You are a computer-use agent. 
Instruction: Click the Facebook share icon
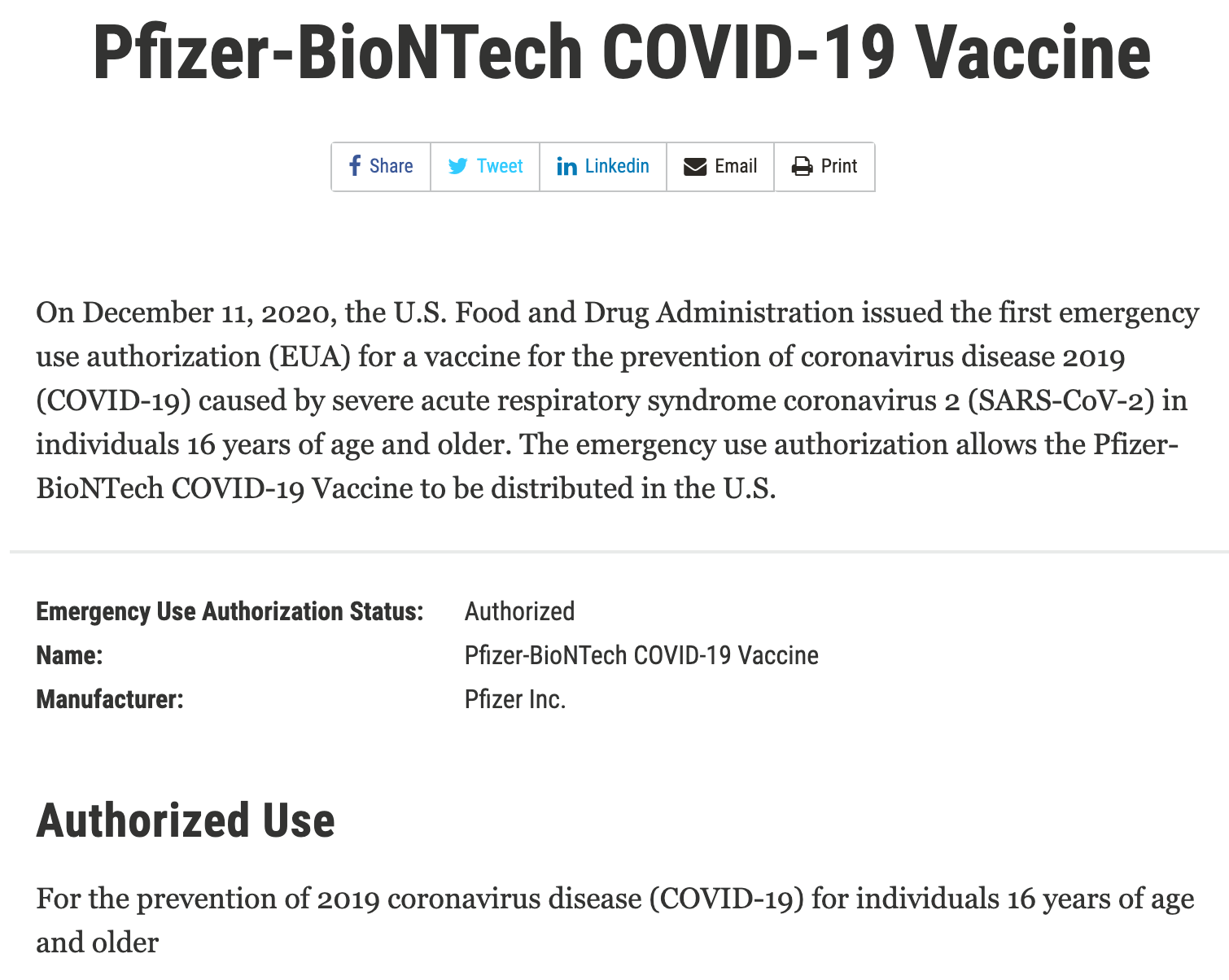[x=355, y=166]
